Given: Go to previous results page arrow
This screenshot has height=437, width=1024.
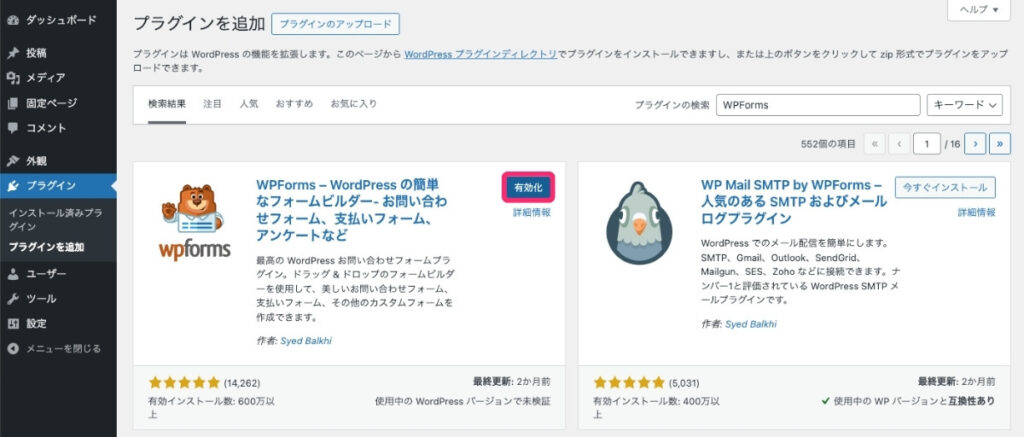Looking at the screenshot, I should [x=899, y=144].
